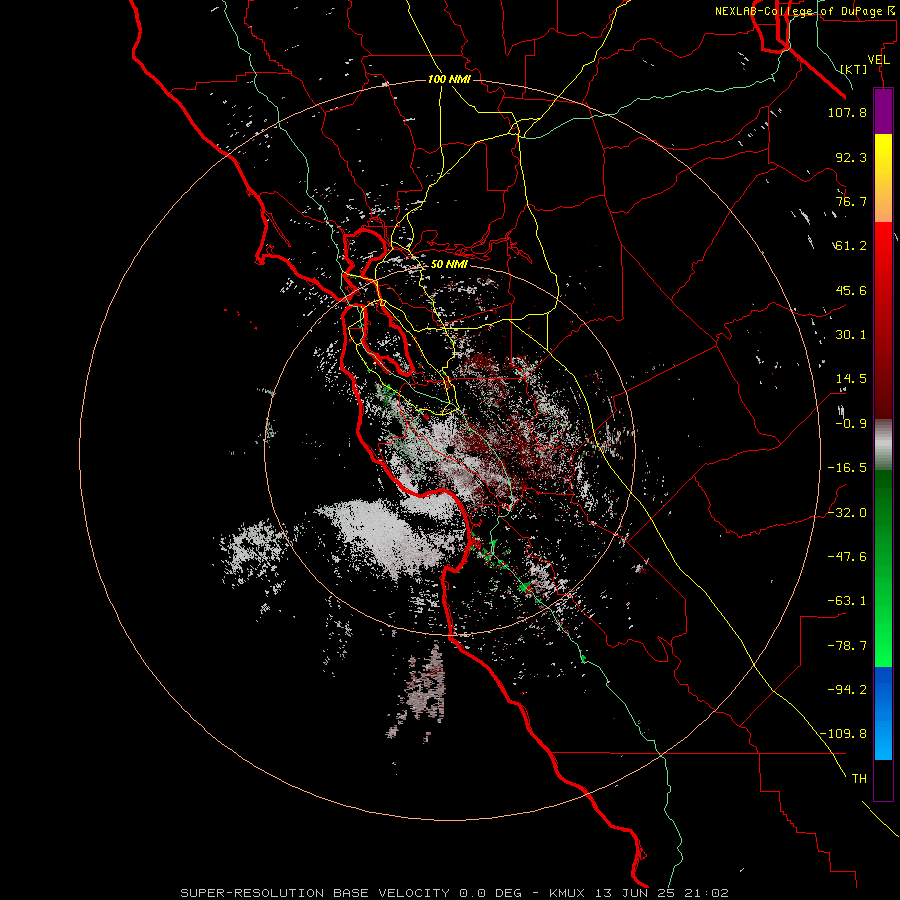
Task: Click the yellow-orange segment of the color bar
Action: tap(883, 178)
